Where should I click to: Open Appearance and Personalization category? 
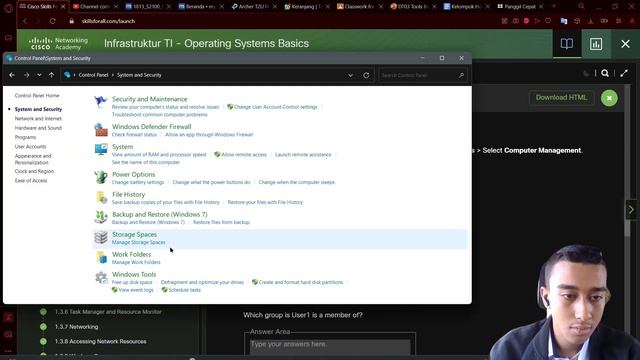[33, 159]
